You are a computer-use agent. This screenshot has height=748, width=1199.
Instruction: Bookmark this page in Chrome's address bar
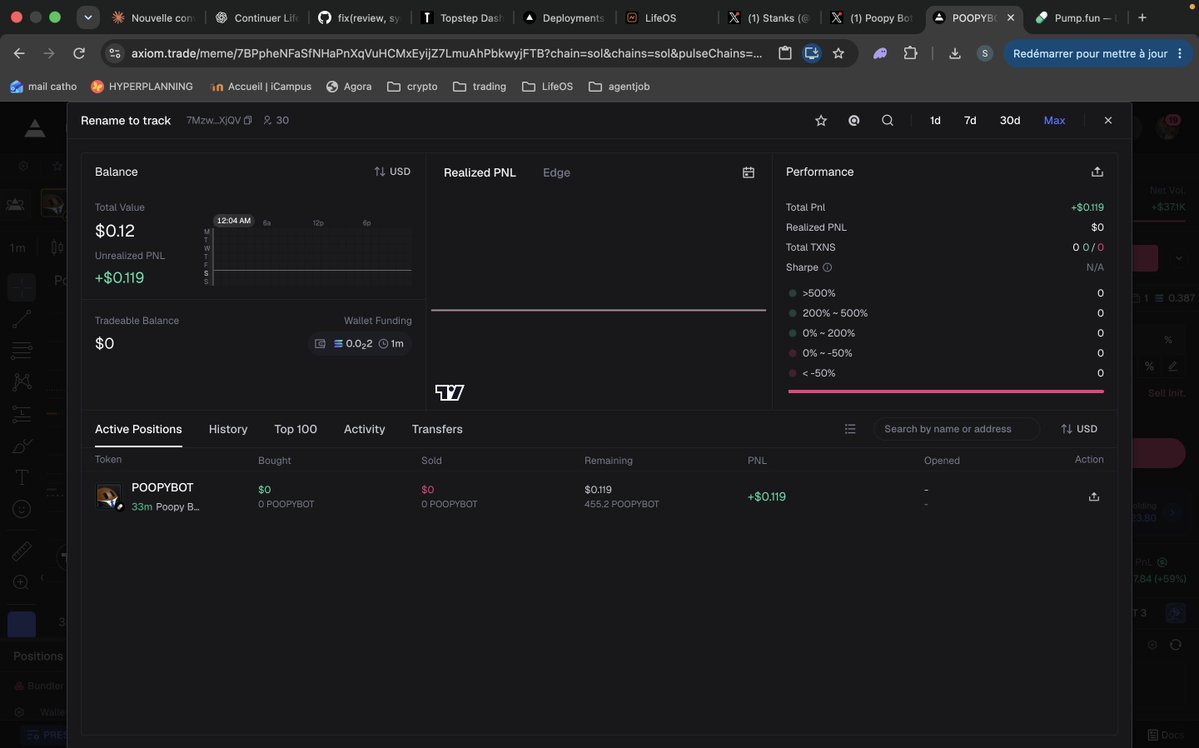pos(838,54)
